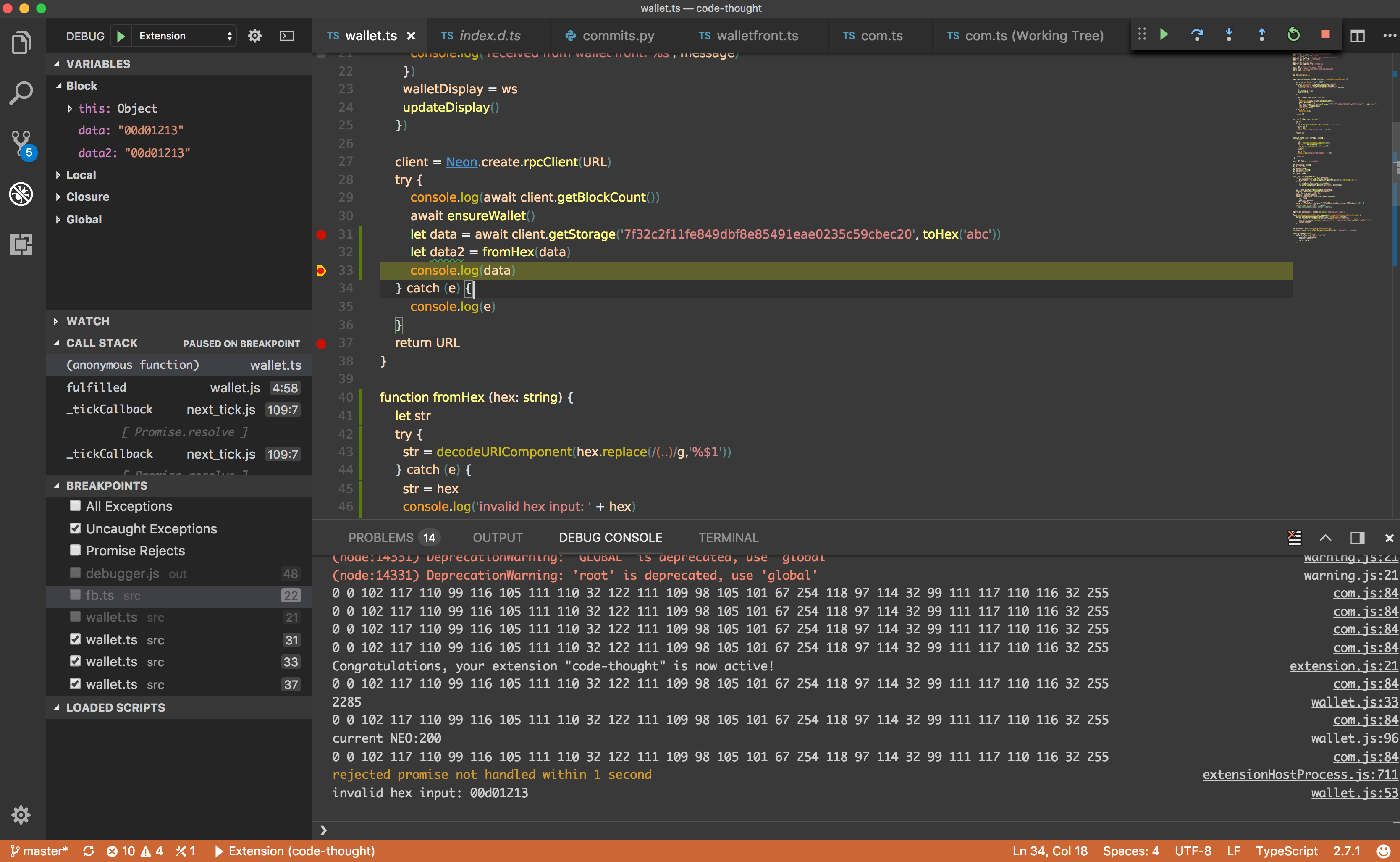Uncheck the Uncaught Exceptions breakpoint

[x=75, y=528]
